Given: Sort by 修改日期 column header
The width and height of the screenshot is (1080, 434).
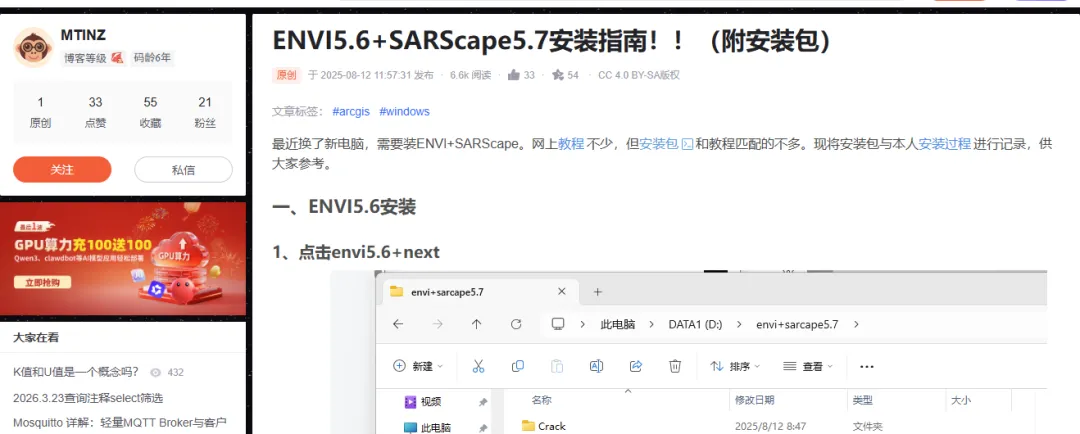Looking at the screenshot, I should pyautogui.click(x=754, y=400).
